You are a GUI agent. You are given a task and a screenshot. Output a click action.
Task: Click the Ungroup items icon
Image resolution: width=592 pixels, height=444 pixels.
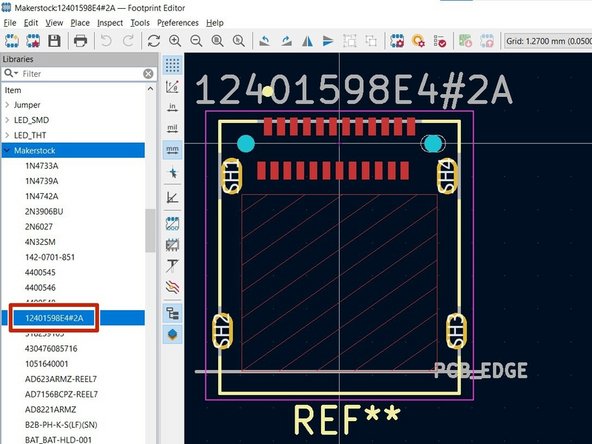[x=371, y=40]
